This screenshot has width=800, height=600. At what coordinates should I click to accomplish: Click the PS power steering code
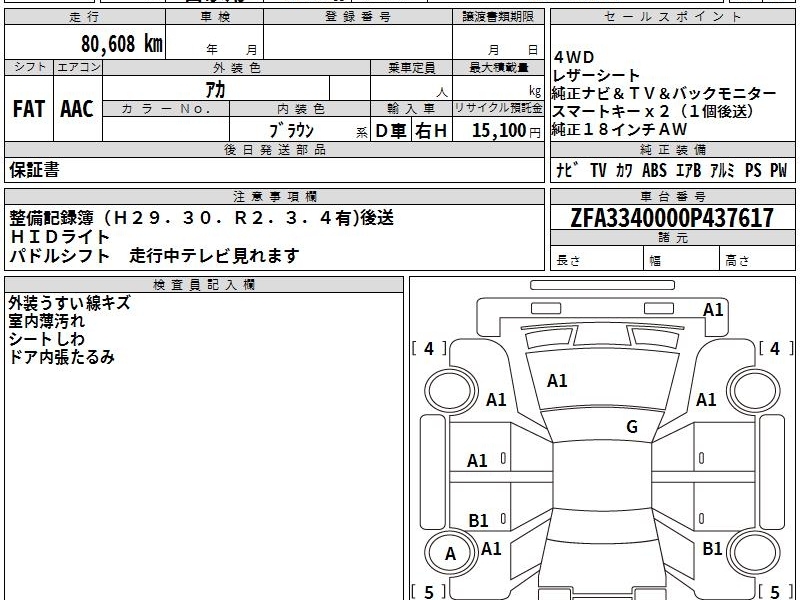tap(753, 170)
